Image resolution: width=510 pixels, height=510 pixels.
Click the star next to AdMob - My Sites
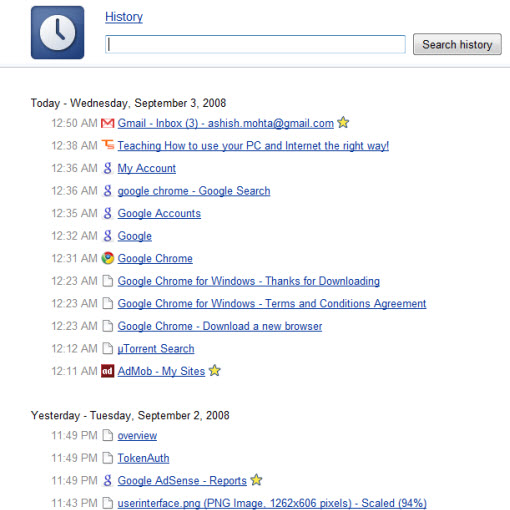[x=215, y=370]
